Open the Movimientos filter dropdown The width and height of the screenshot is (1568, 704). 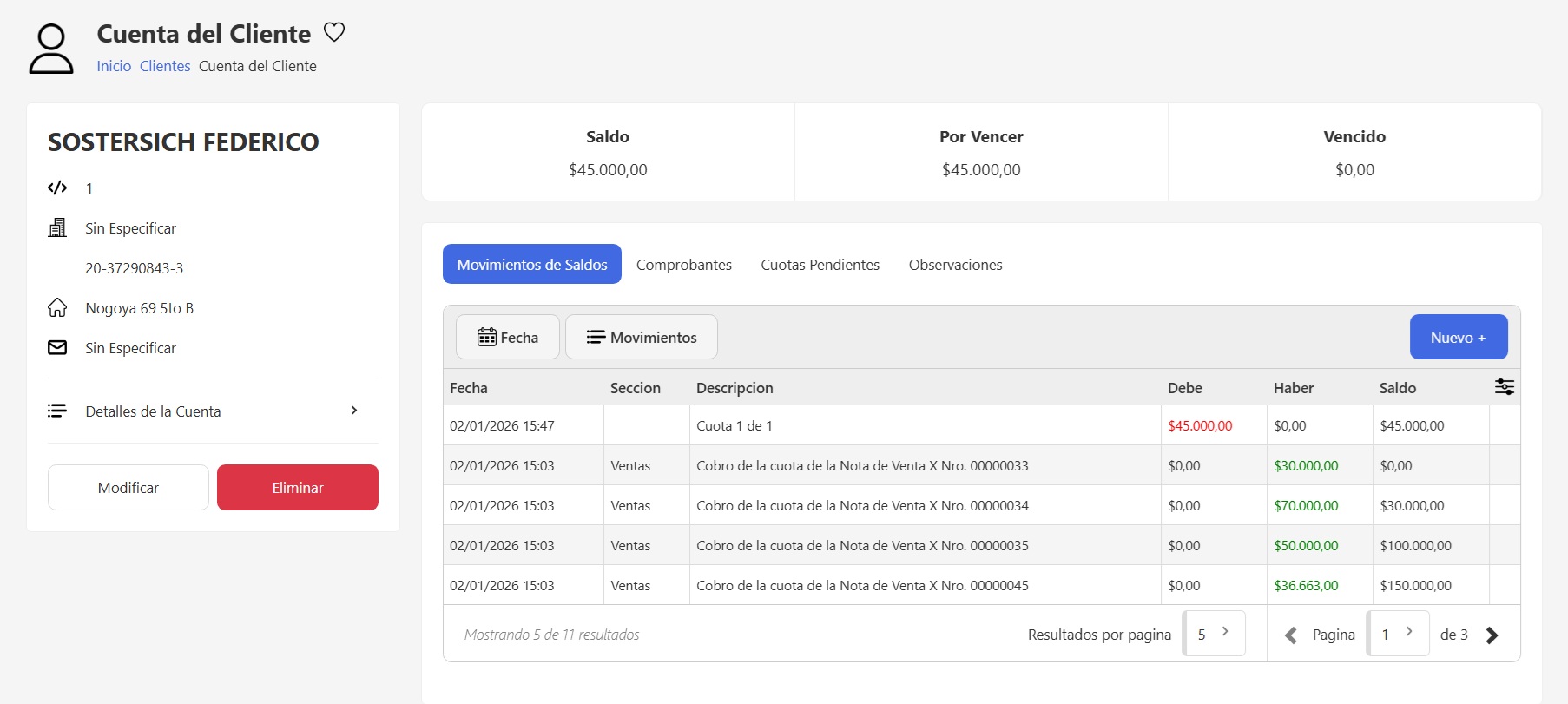tap(641, 337)
